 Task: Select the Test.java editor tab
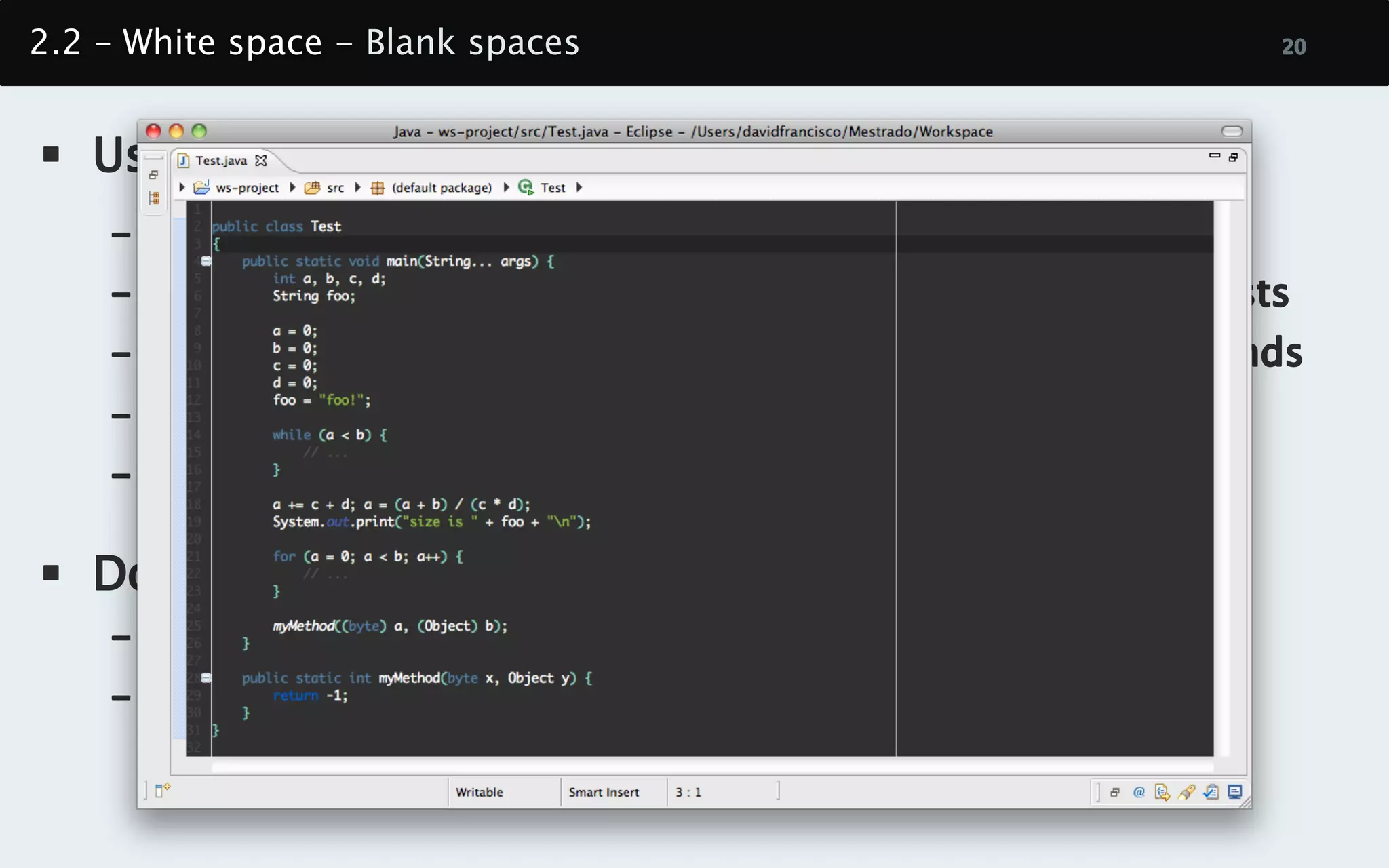tap(220, 161)
